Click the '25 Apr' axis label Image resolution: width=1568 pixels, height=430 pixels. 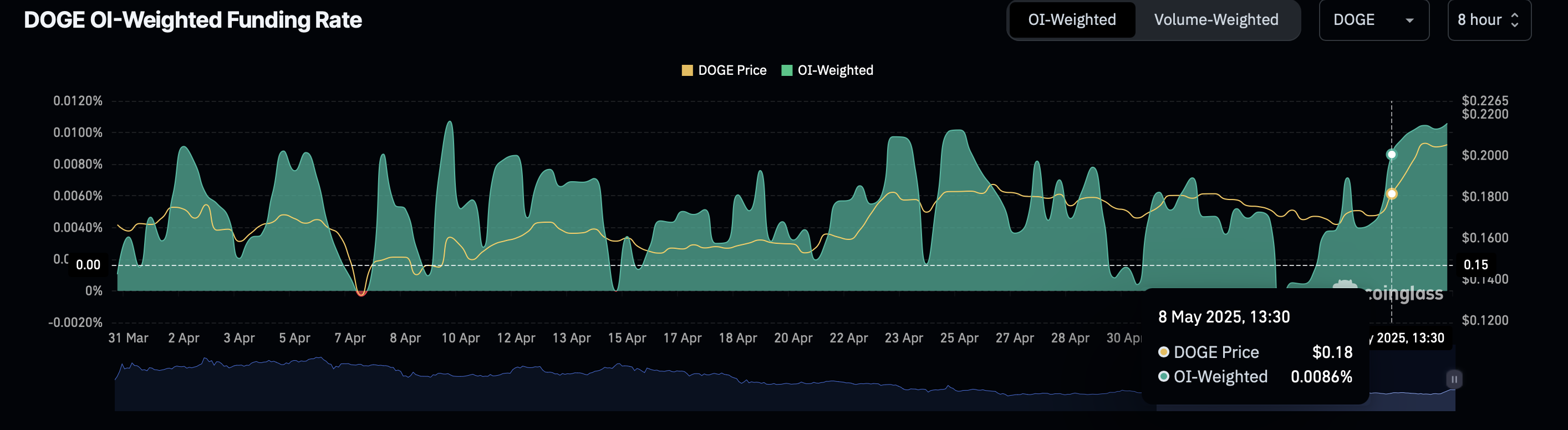click(x=959, y=338)
